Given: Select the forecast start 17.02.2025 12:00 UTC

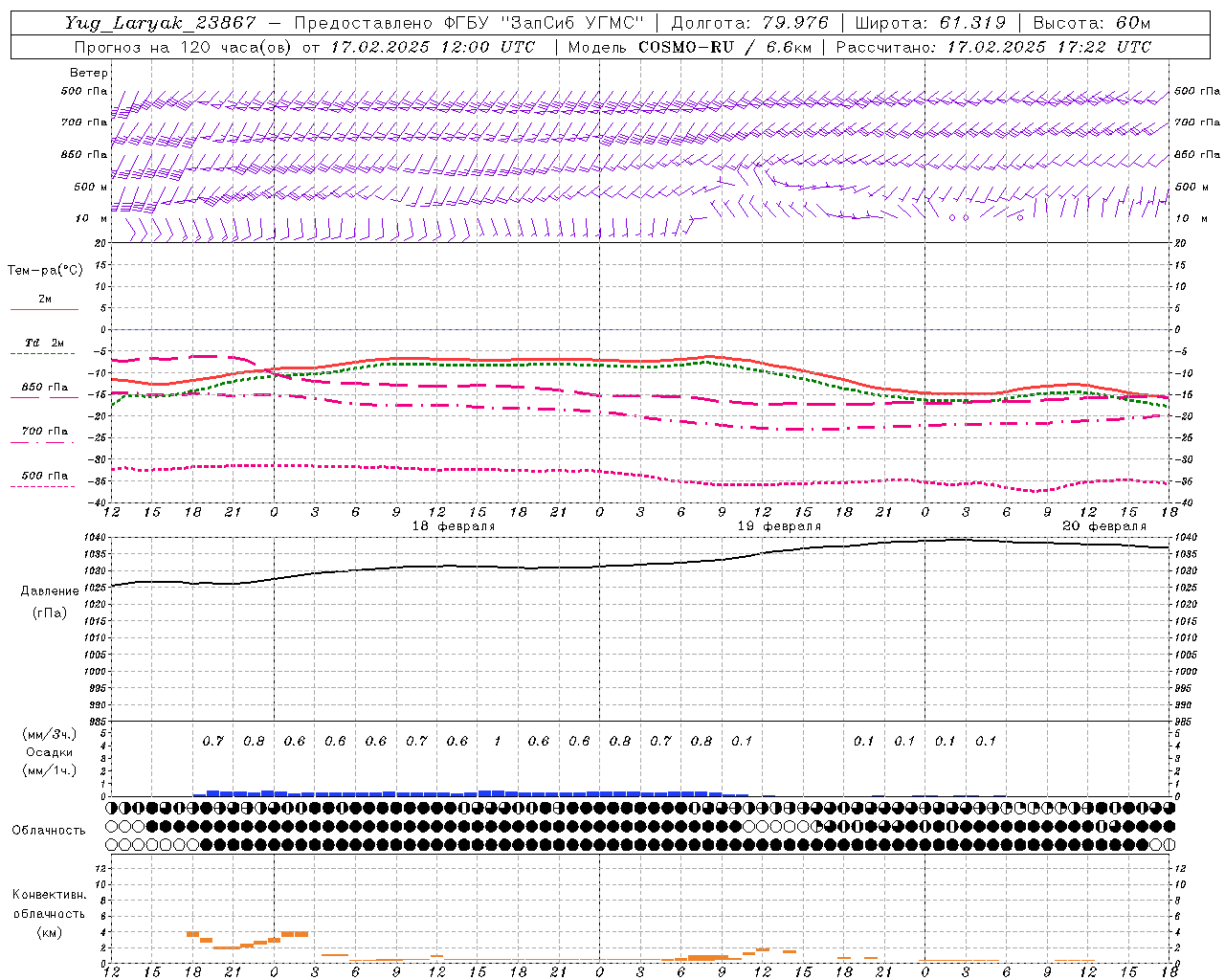Looking at the screenshot, I should 434,47.
